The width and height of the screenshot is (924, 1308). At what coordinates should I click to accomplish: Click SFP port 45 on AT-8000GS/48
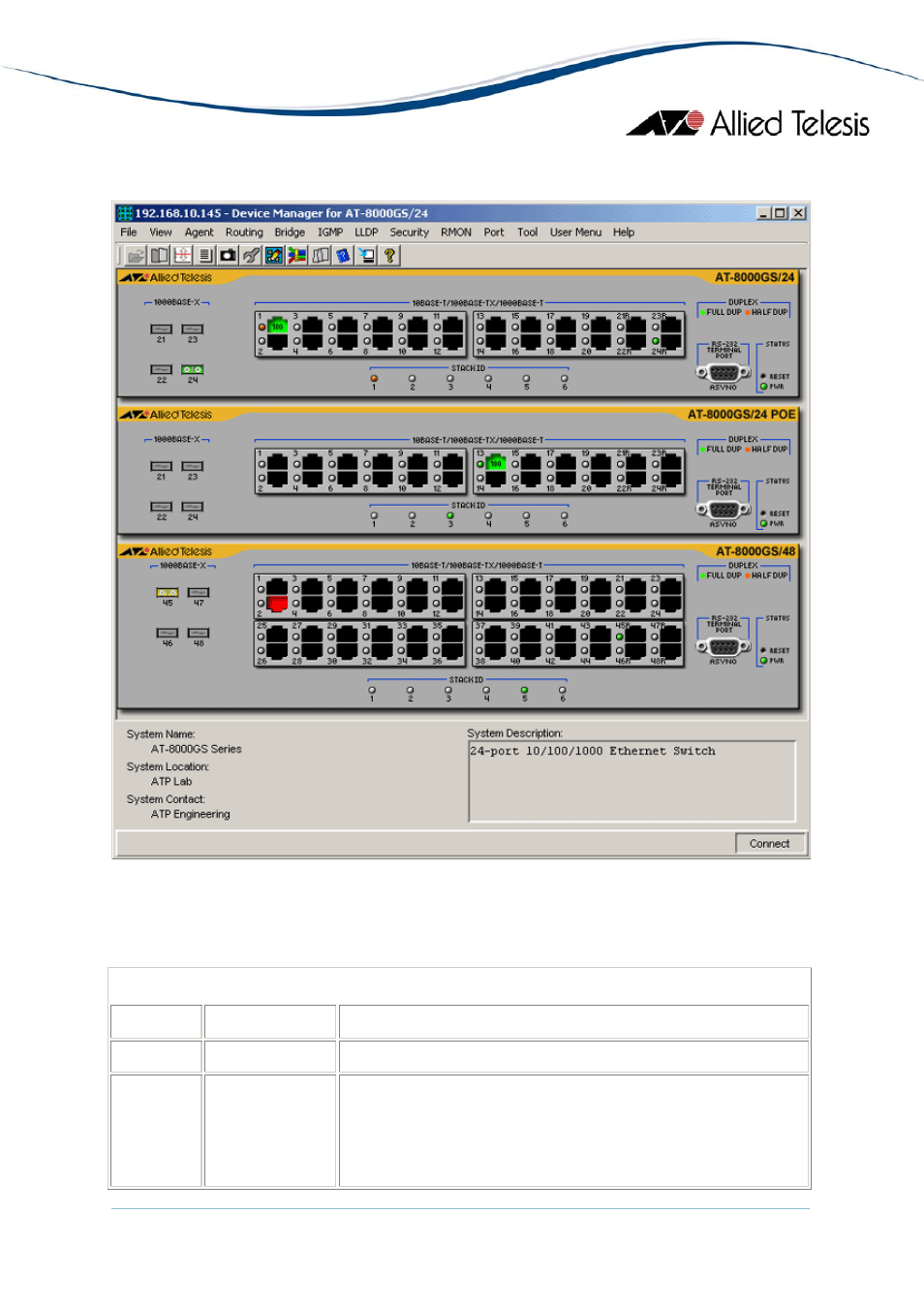(168, 593)
